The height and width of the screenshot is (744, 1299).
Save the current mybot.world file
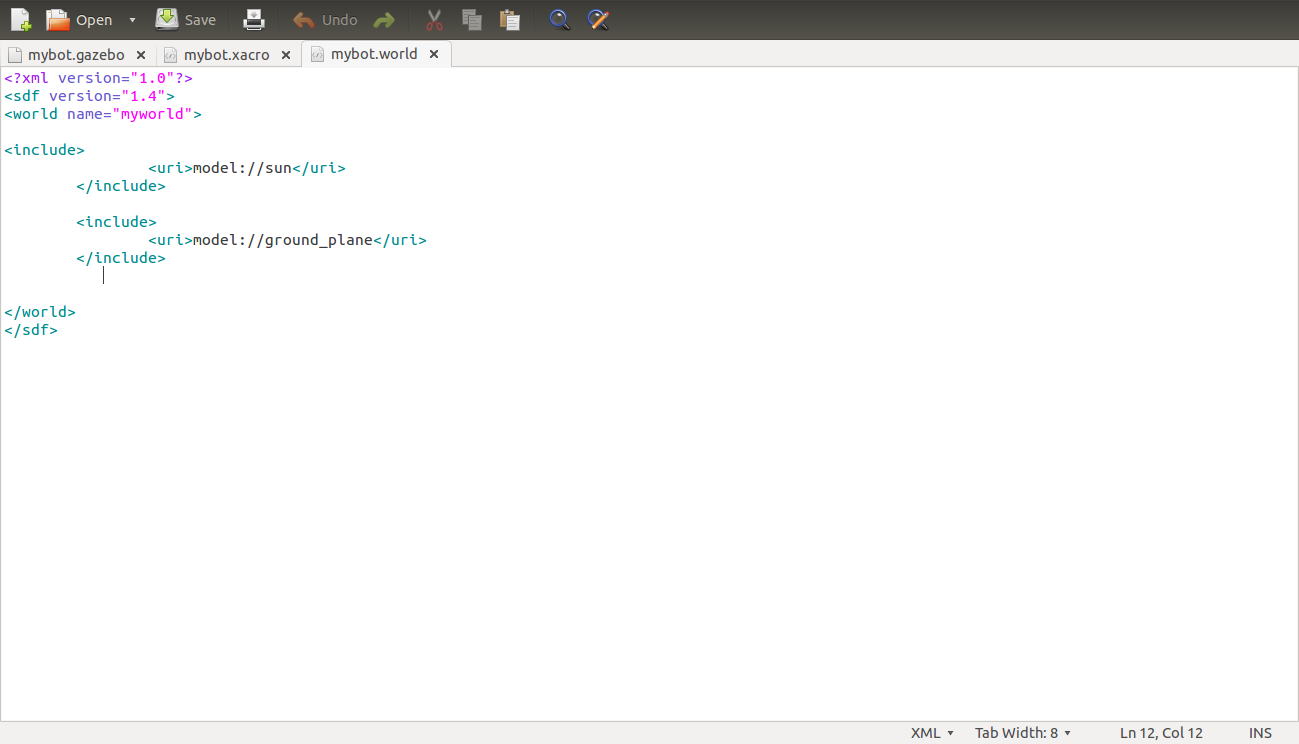pos(186,19)
